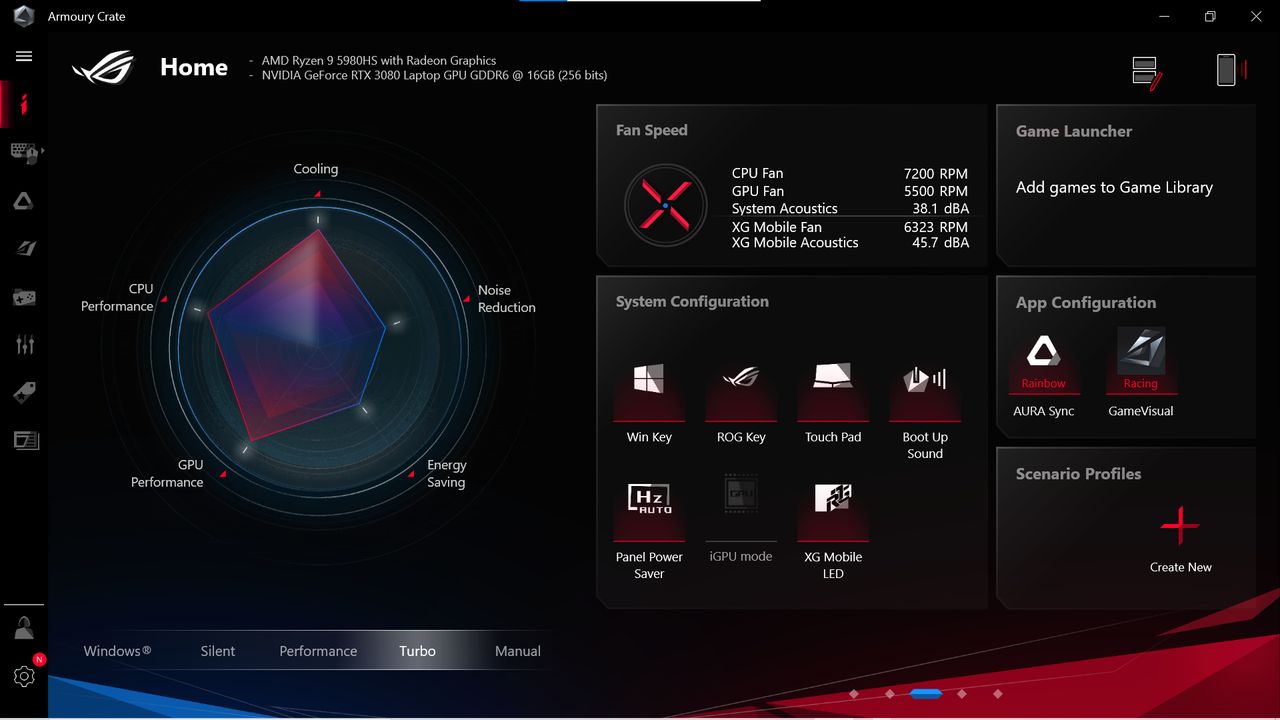Select the Turbo operating mode

tap(417, 651)
